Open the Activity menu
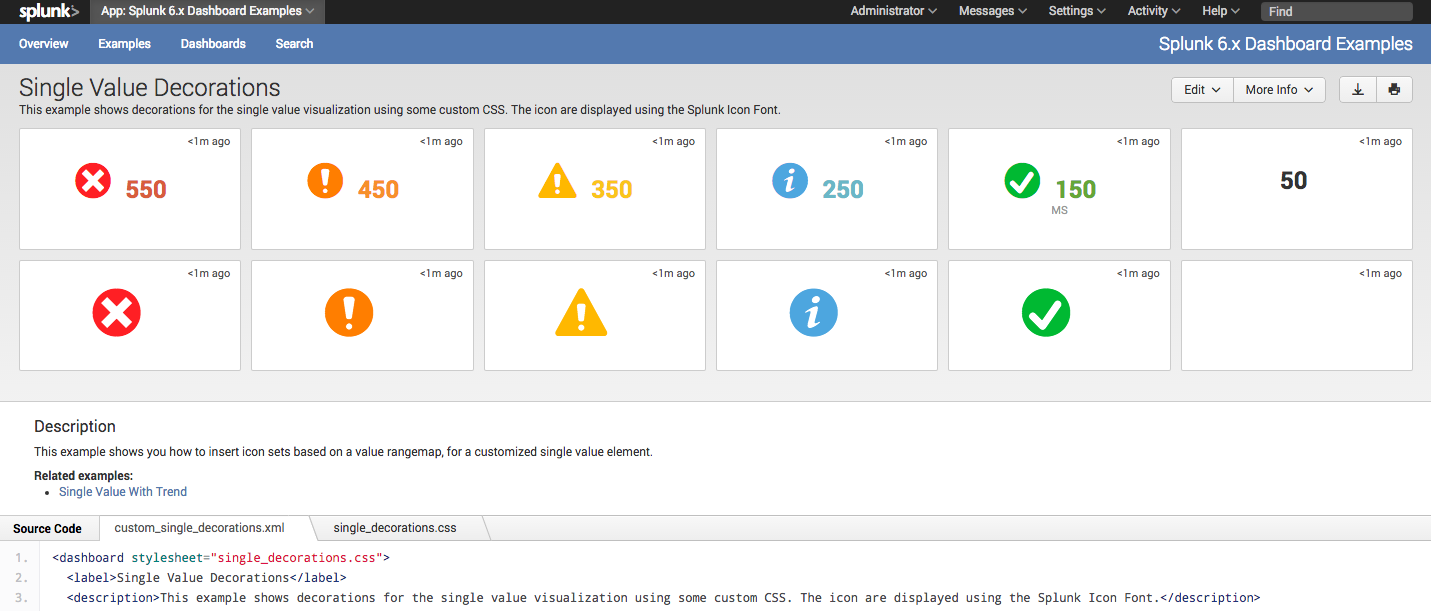This screenshot has width=1431, height=611. point(1154,11)
